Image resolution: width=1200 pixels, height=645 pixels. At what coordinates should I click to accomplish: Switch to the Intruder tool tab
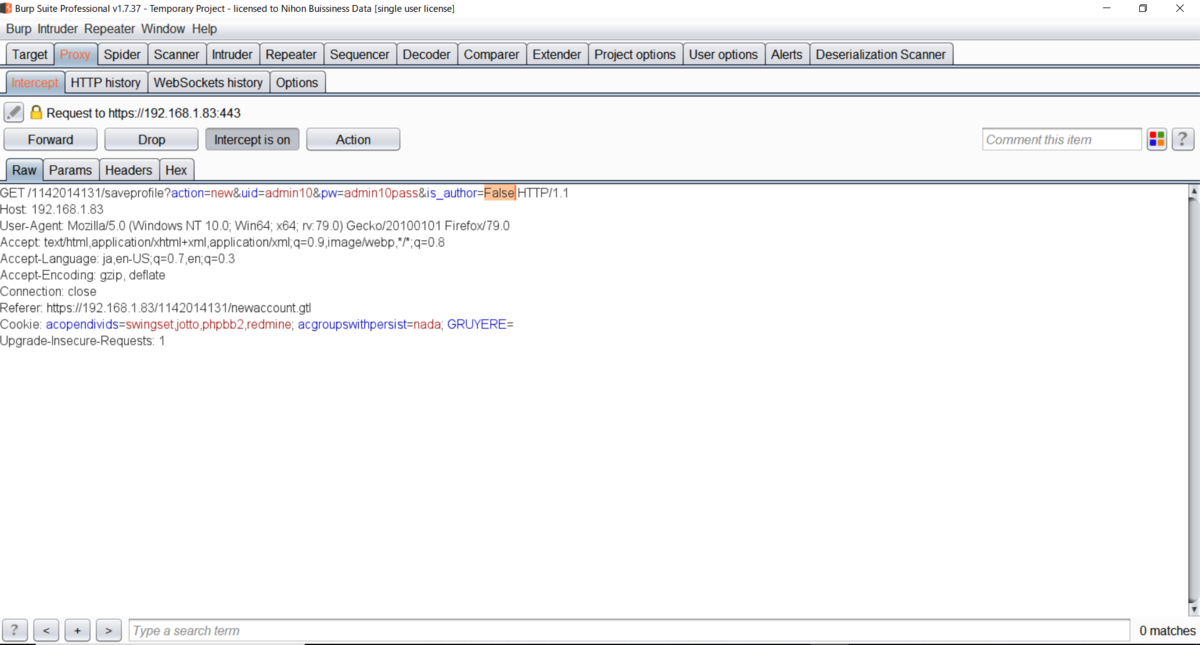point(233,54)
